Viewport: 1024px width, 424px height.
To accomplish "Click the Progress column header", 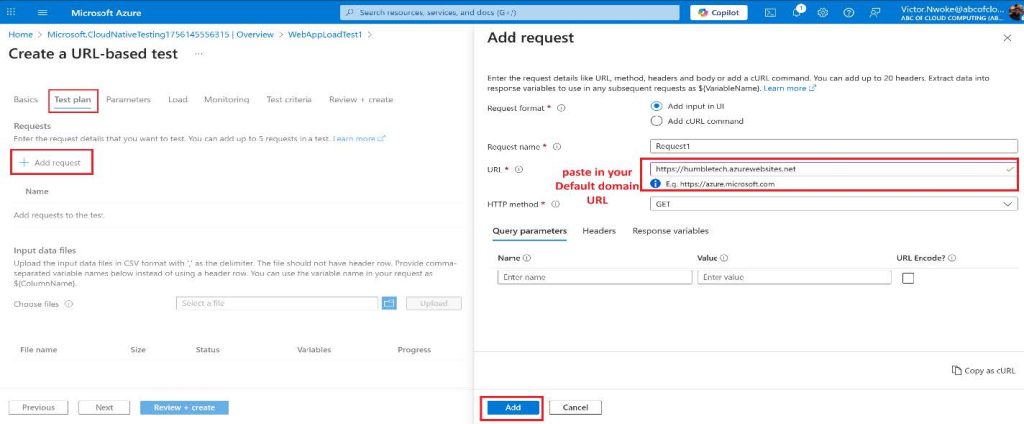I will click(414, 350).
